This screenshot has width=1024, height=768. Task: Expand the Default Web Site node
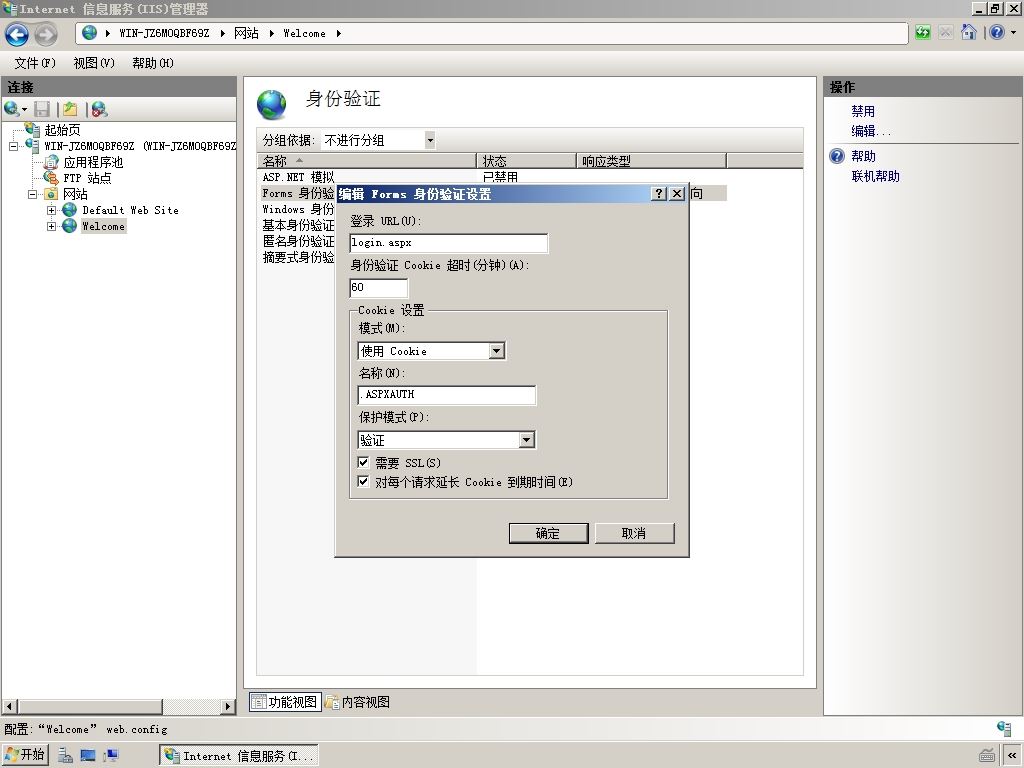pyautogui.click(x=52, y=210)
